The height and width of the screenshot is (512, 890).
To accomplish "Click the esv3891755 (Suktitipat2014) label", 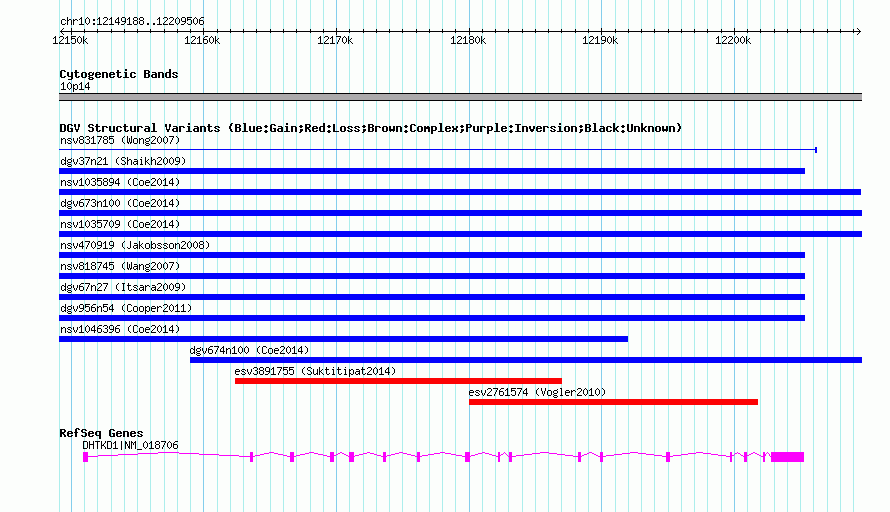I will (315, 371).
